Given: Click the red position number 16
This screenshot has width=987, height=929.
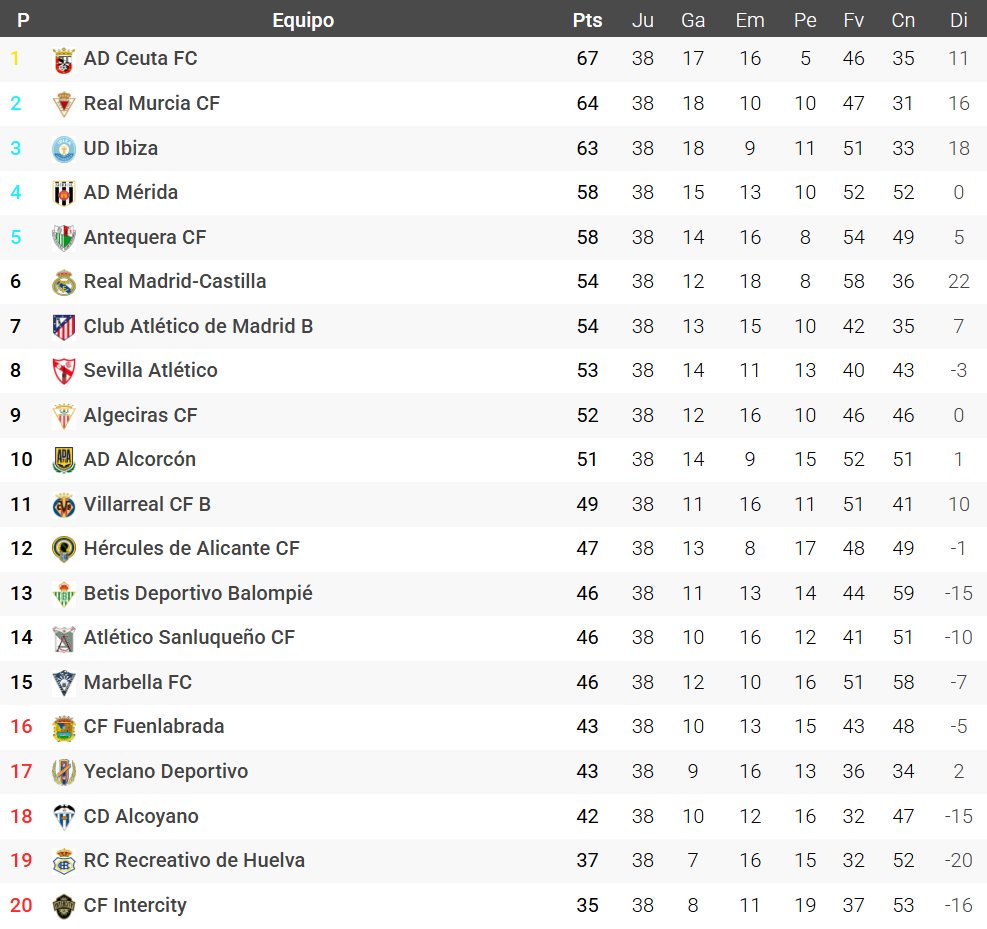Looking at the screenshot, I should pyautogui.click(x=21, y=726).
